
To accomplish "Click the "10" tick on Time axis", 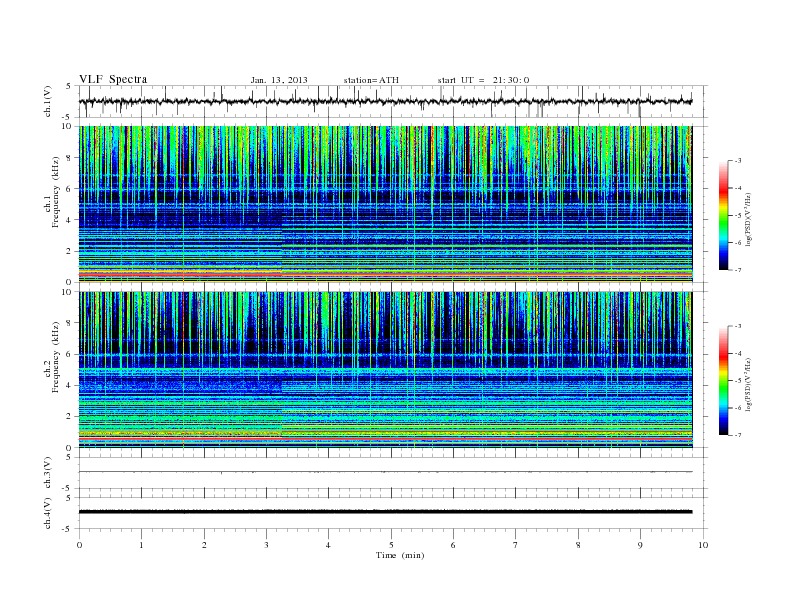I will (703, 545).
